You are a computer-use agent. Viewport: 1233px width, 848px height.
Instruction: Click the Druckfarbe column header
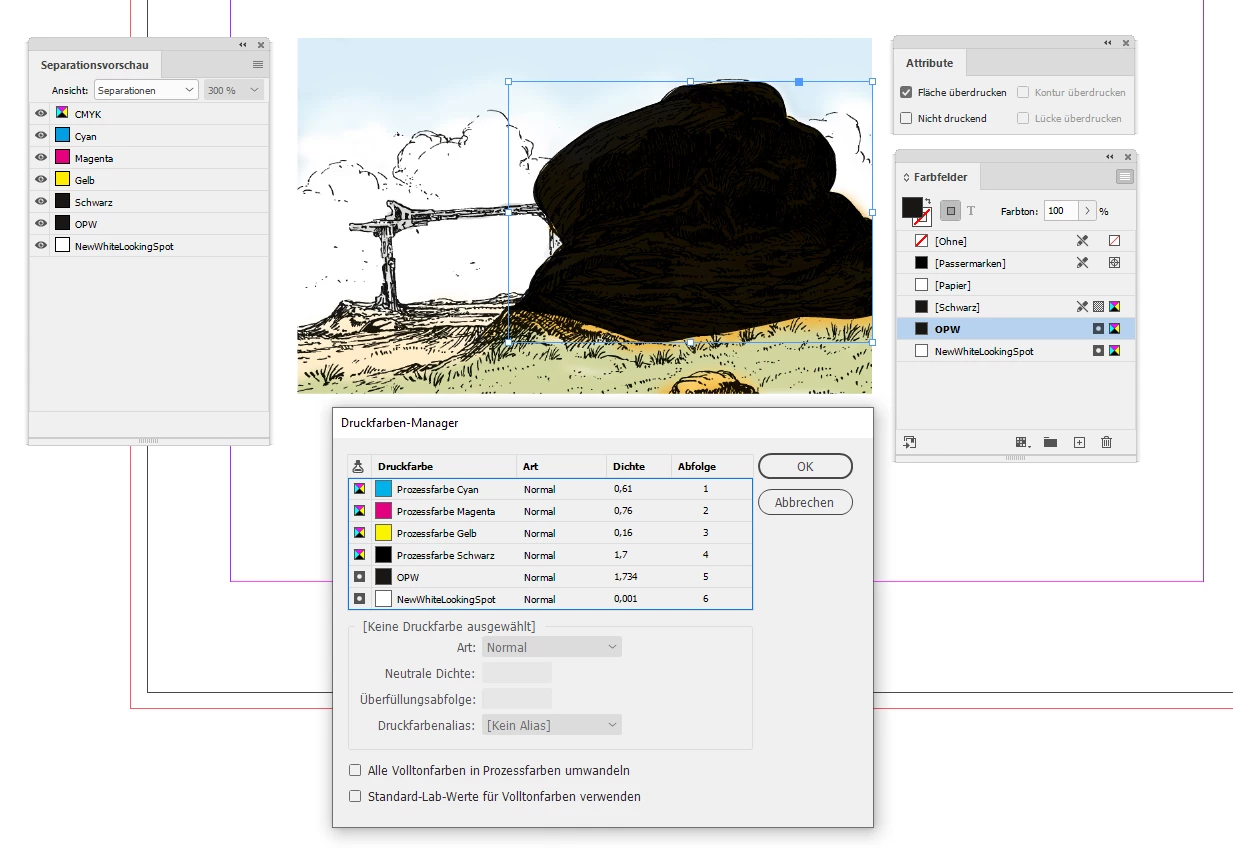click(x=444, y=466)
